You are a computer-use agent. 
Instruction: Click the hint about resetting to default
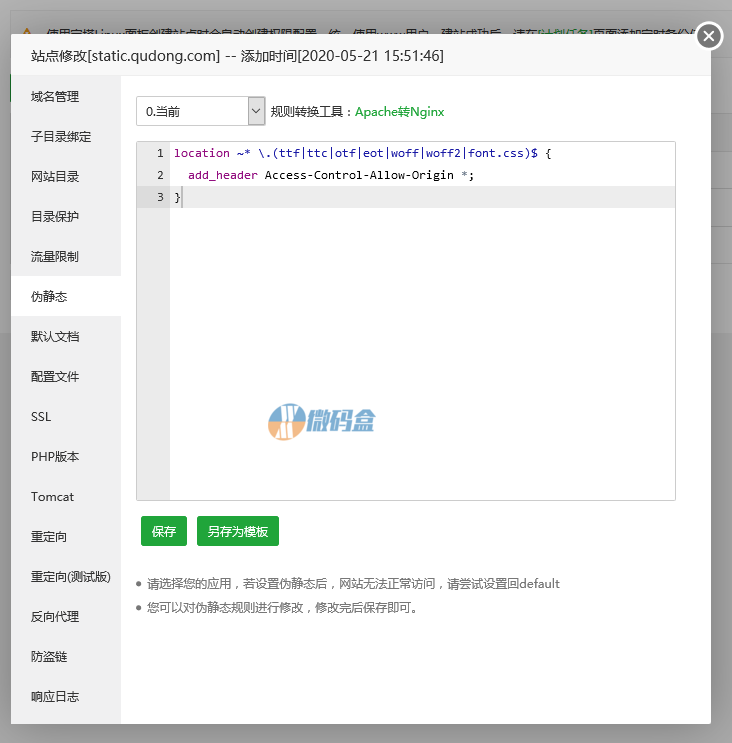(x=353, y=584)
